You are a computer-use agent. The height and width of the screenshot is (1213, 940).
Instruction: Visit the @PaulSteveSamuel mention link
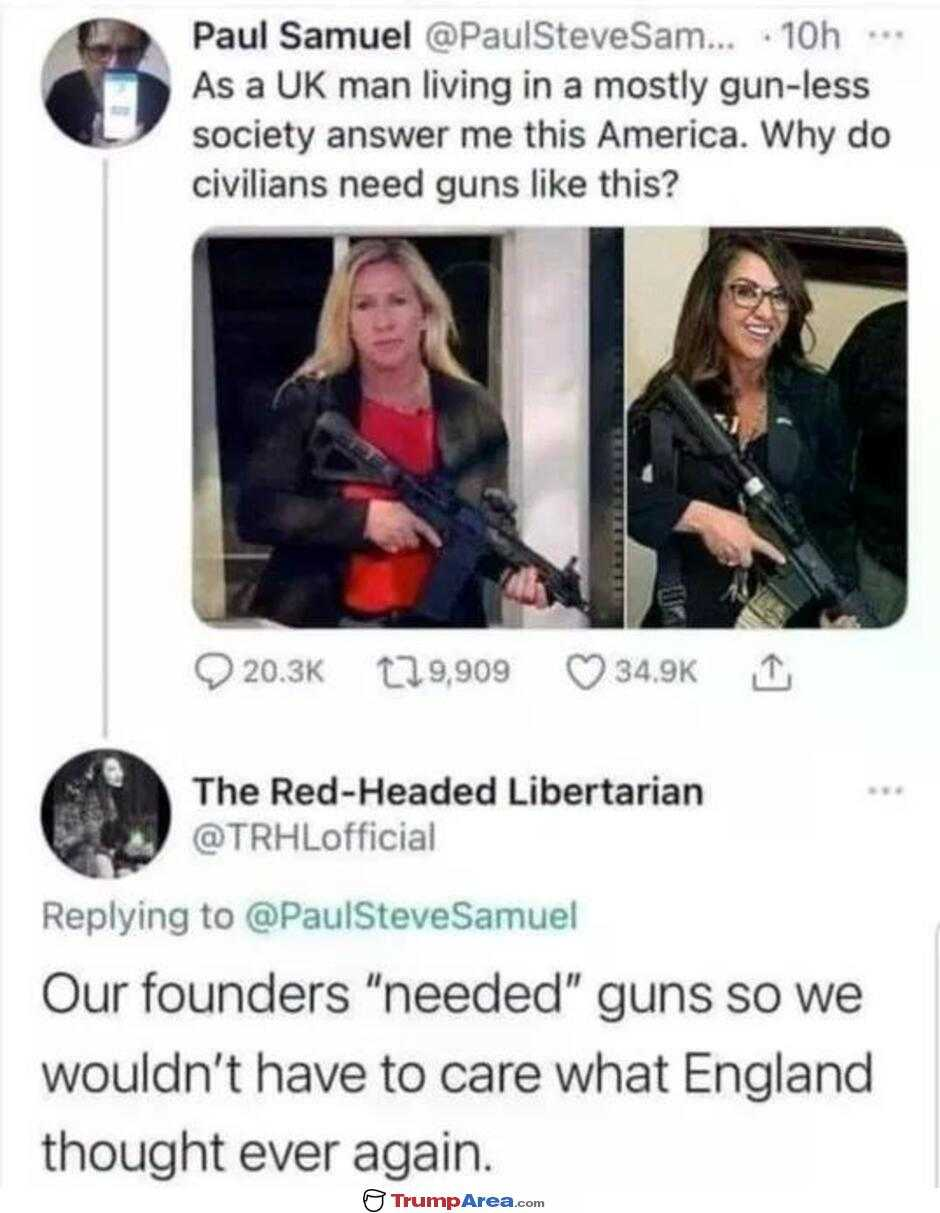[x=411, y=915]
